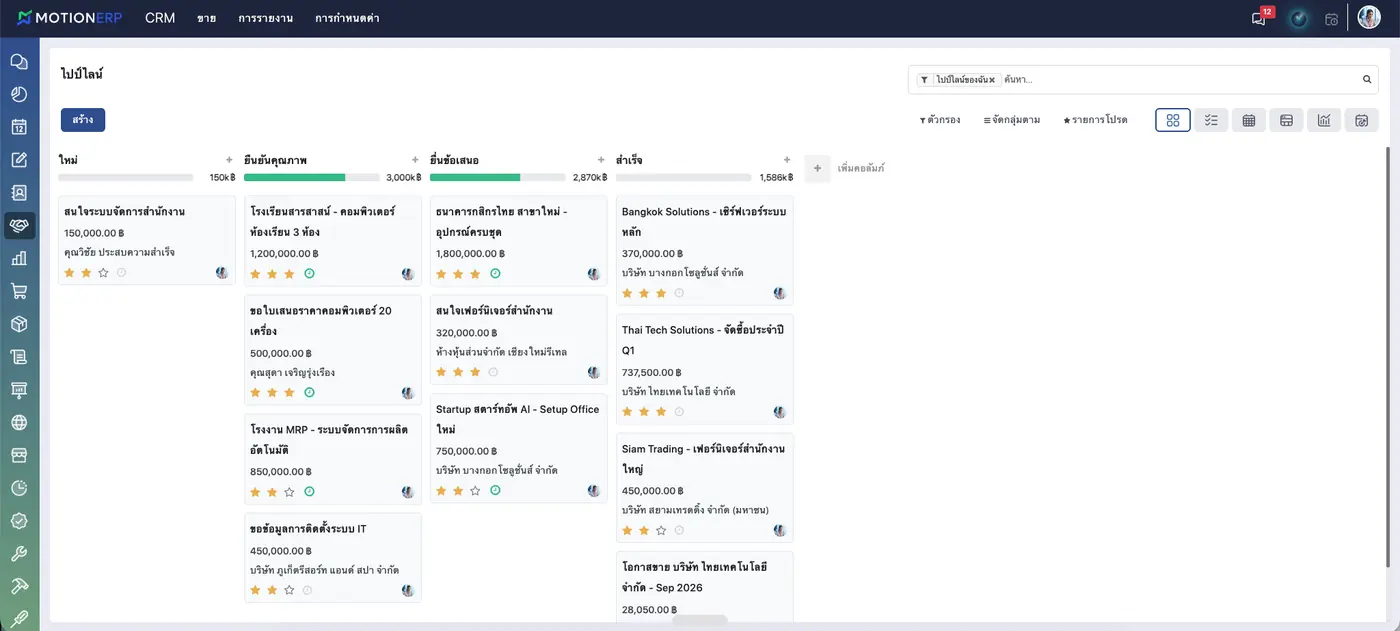The width and height of the screenshot is (1400, 631).
Task: Open the Calendar app in sidebar
Action: pyautogui.click(x=19, y=127)
